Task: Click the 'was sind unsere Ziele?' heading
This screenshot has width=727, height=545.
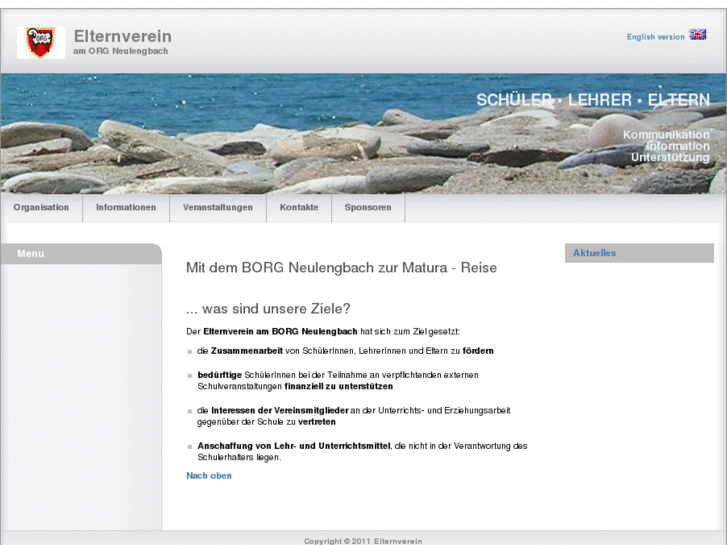Action: point(268,308)
